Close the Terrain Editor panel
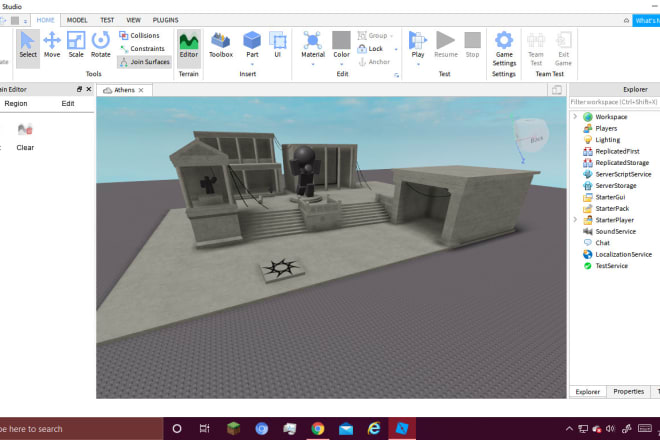 (x=89, y=89)
